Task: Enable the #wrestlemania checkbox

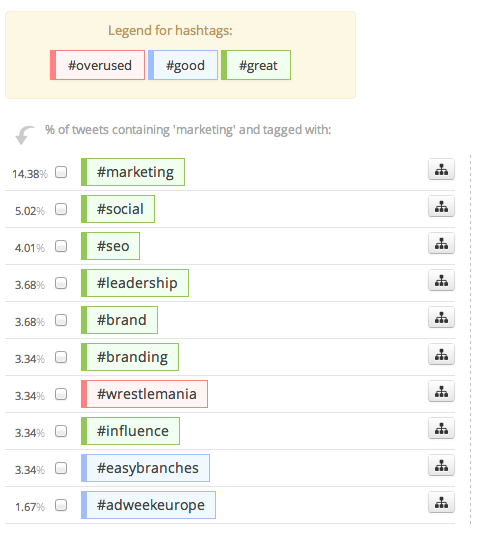Action: 61,394
